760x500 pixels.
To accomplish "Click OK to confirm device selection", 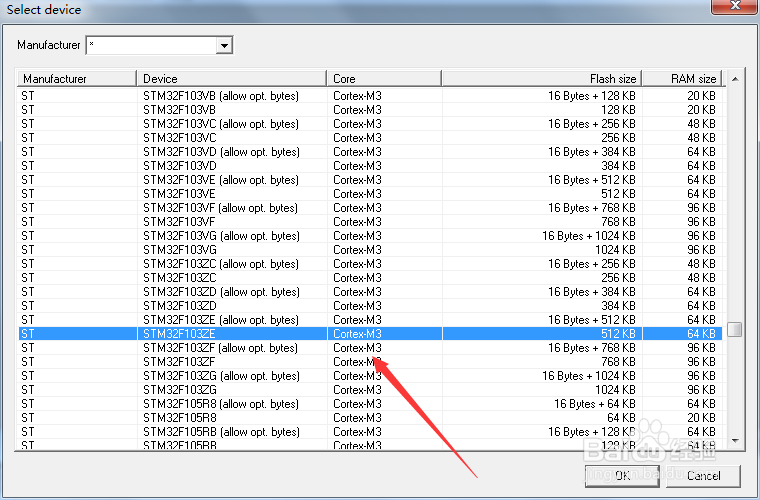I will (x=622, y=476).
